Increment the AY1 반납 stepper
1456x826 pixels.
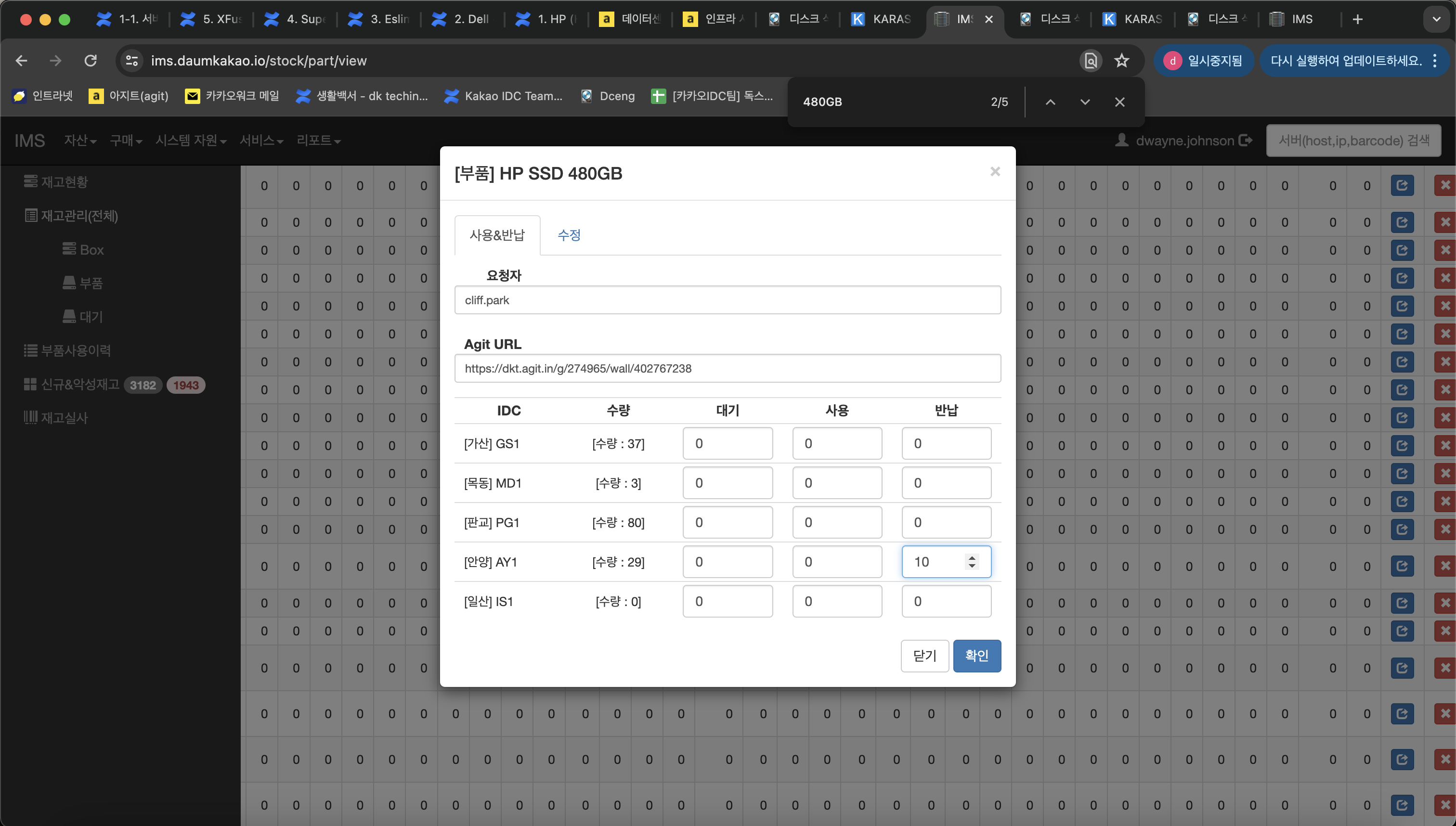tap(972, 558)
